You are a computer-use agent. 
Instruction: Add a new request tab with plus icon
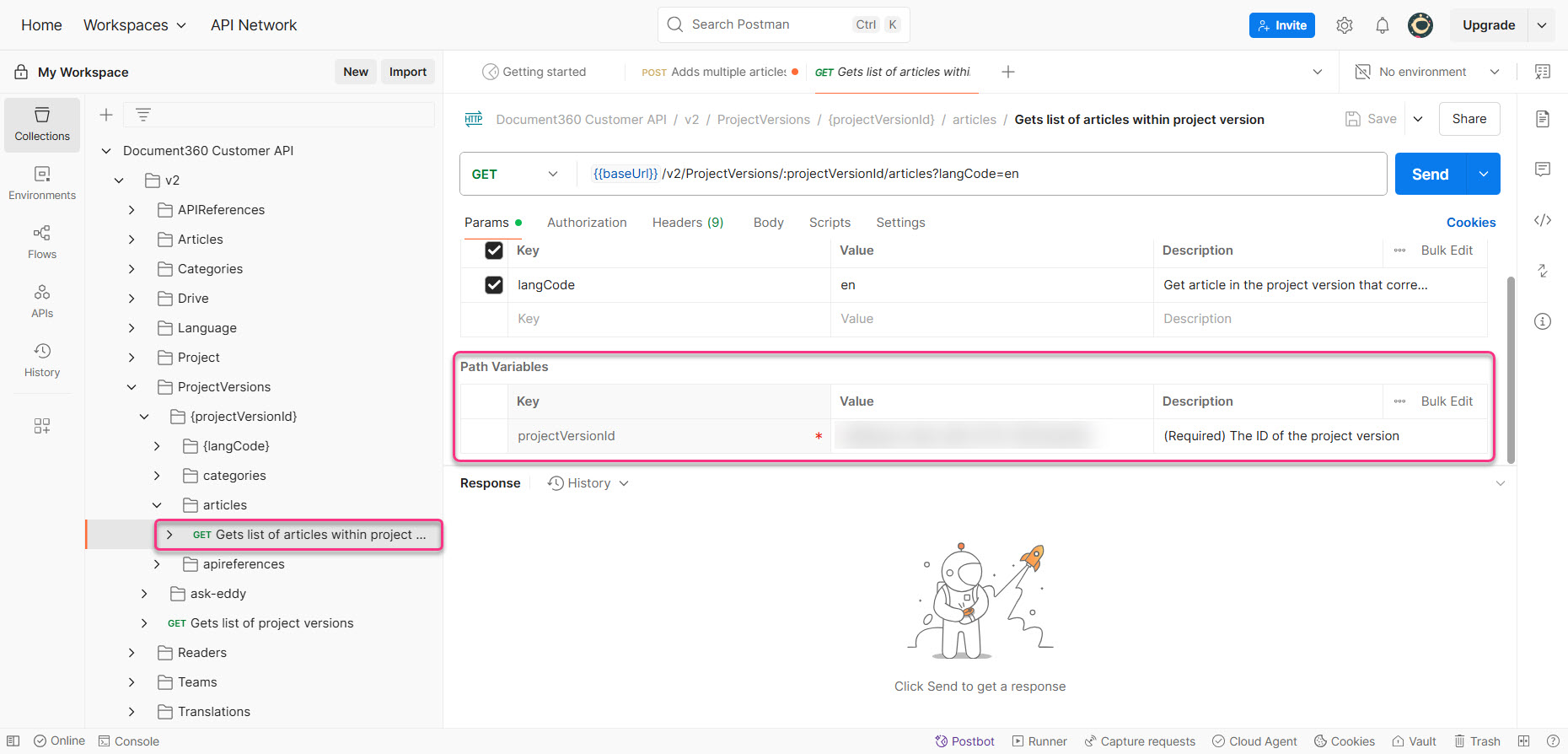[1008, 72]
